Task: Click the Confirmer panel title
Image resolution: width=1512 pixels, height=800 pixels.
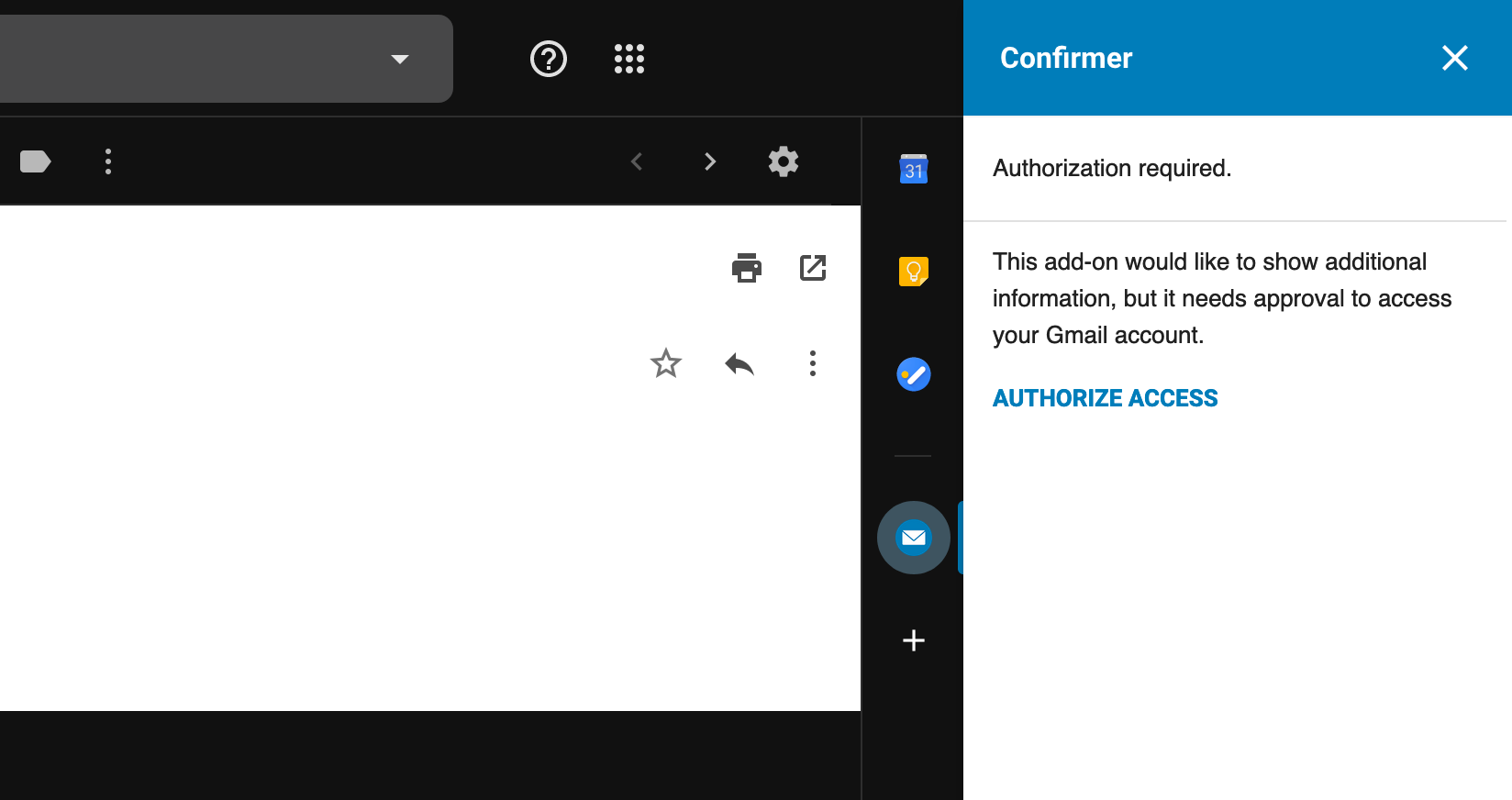Action: pyautogui.click(x=1066, y=58)
